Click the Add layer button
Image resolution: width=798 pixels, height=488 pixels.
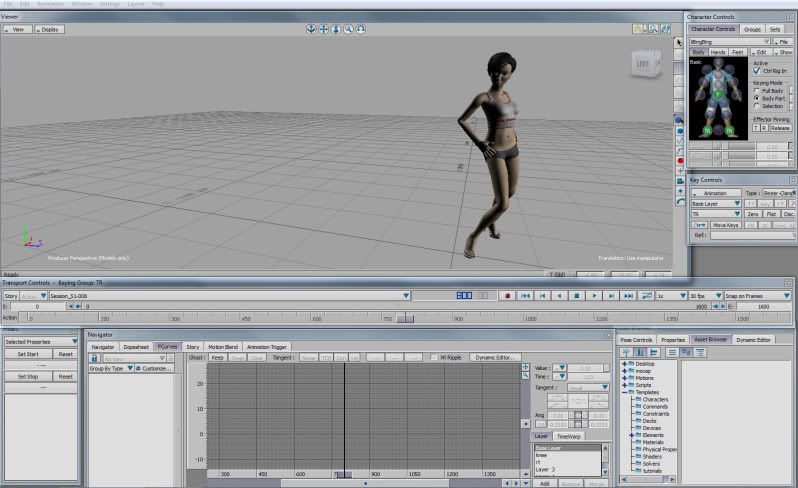545,484
